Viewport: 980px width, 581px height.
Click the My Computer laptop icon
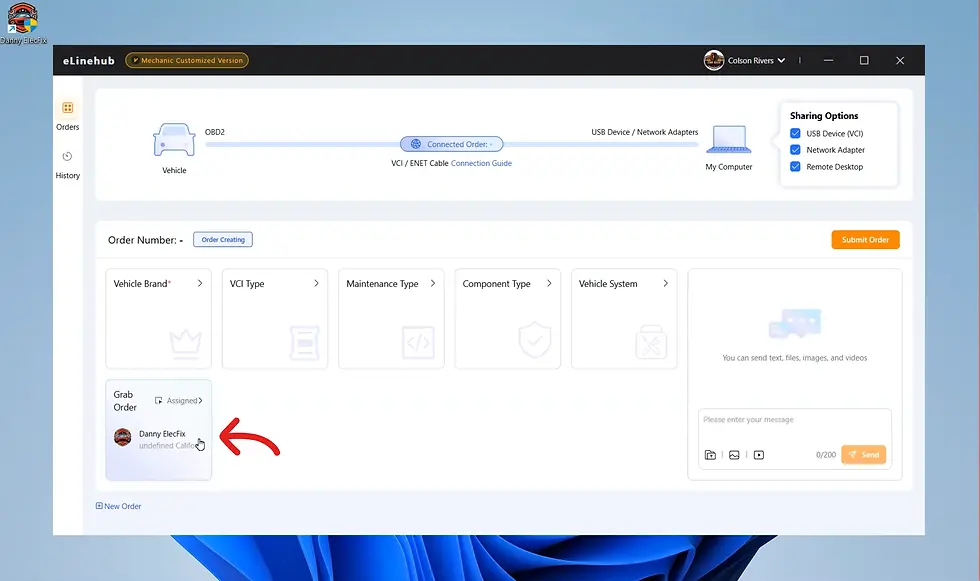[729, 139]
